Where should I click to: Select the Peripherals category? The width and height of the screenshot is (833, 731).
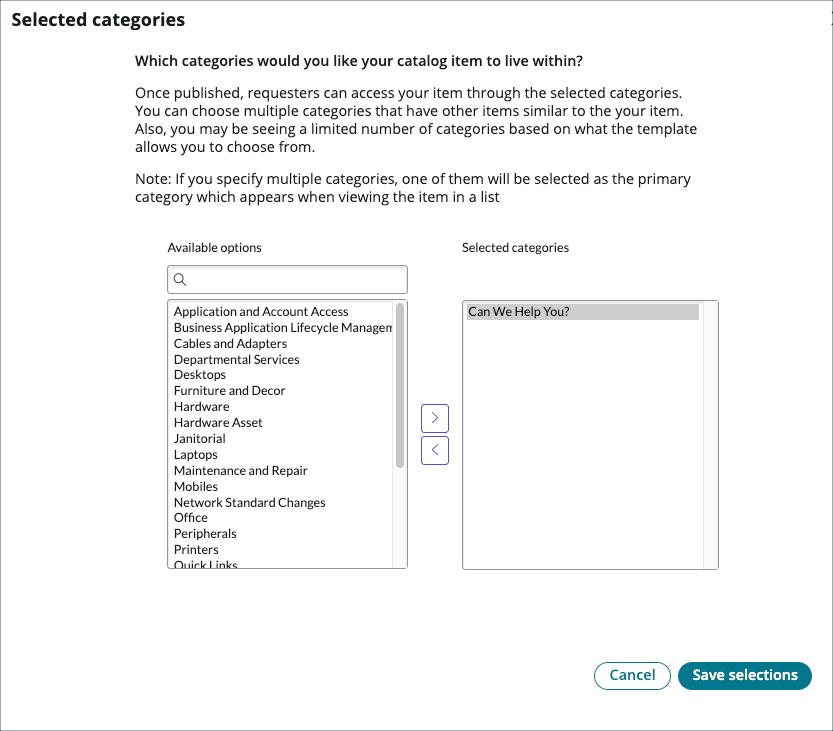(x=204, y=533)
